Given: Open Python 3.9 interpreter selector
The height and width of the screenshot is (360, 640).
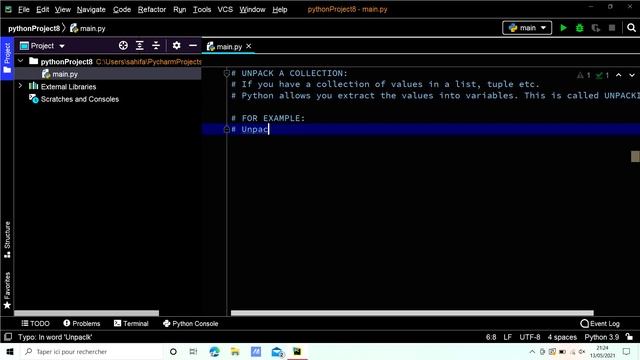Looking at the screenshot, I should (x=602, y=337).
